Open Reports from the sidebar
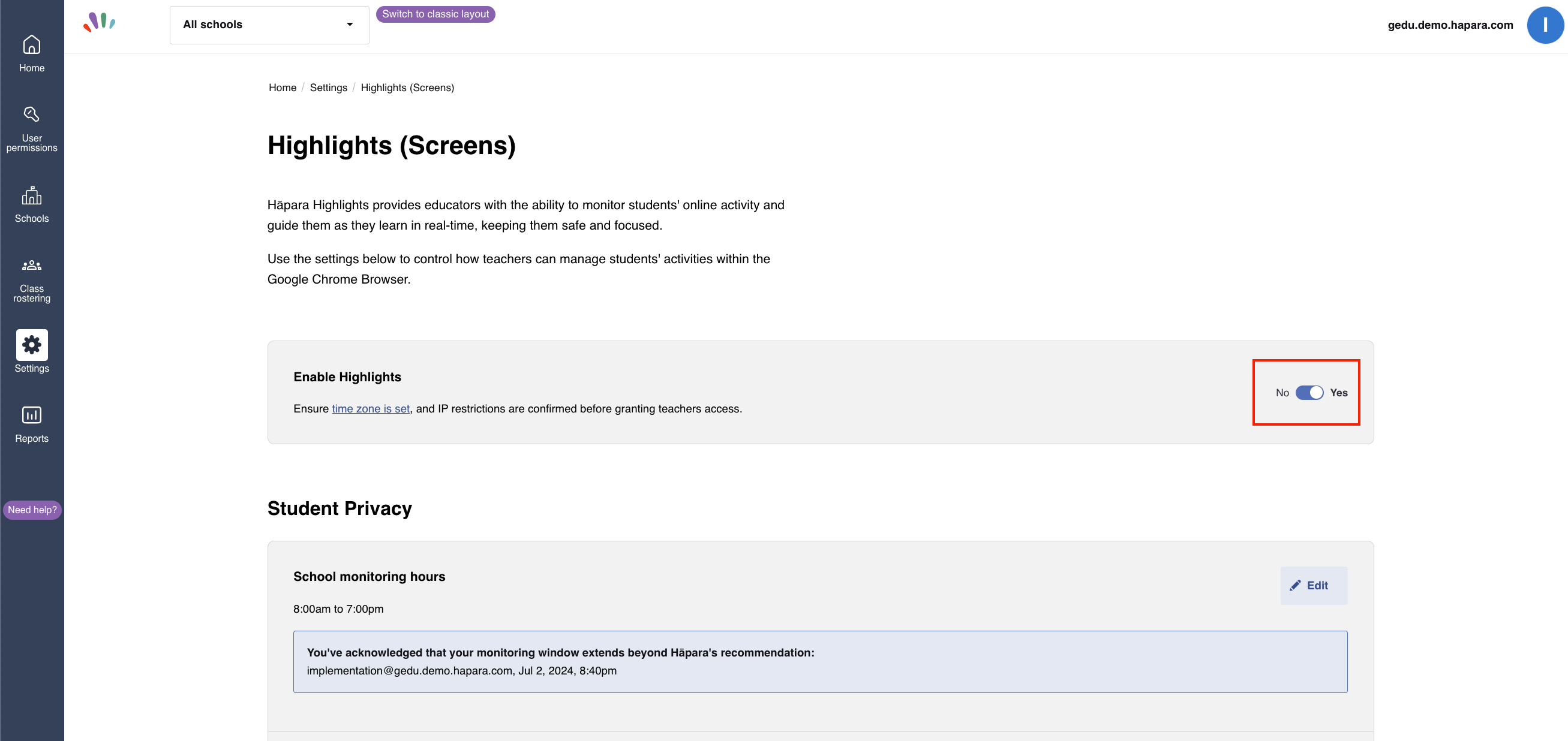This screenshot has height=741, width=1568. click(32, 424)
